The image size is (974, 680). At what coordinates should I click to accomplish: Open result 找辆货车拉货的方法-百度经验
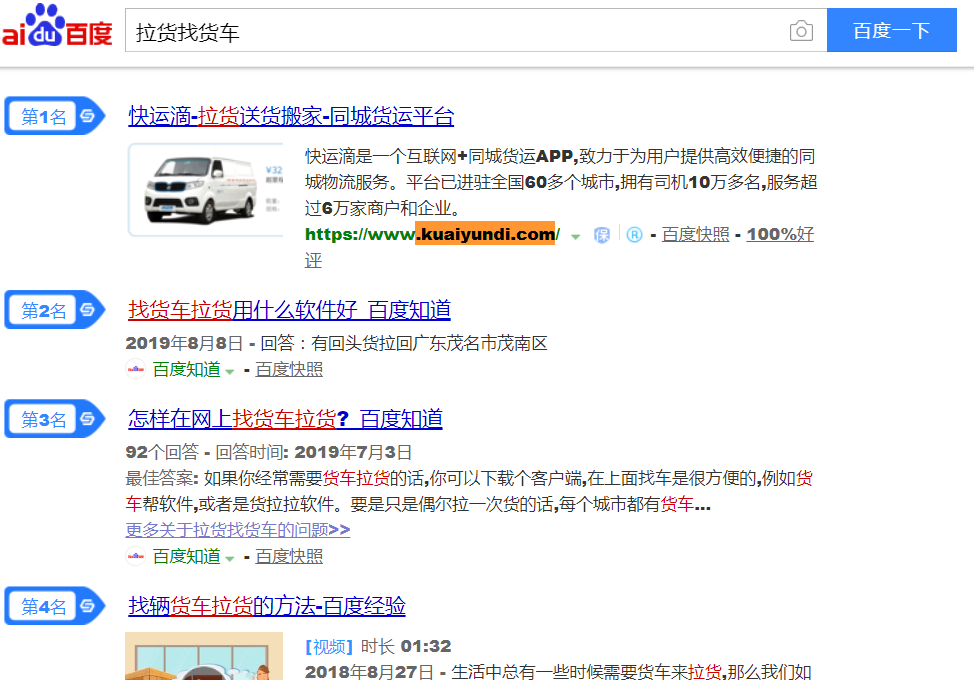pos(267,605)
